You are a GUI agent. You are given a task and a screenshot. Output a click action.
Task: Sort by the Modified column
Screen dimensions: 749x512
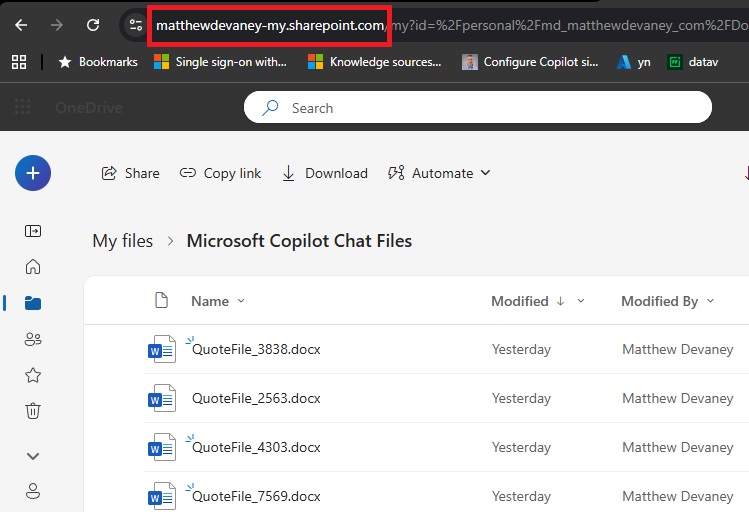[x=520, y=301]
